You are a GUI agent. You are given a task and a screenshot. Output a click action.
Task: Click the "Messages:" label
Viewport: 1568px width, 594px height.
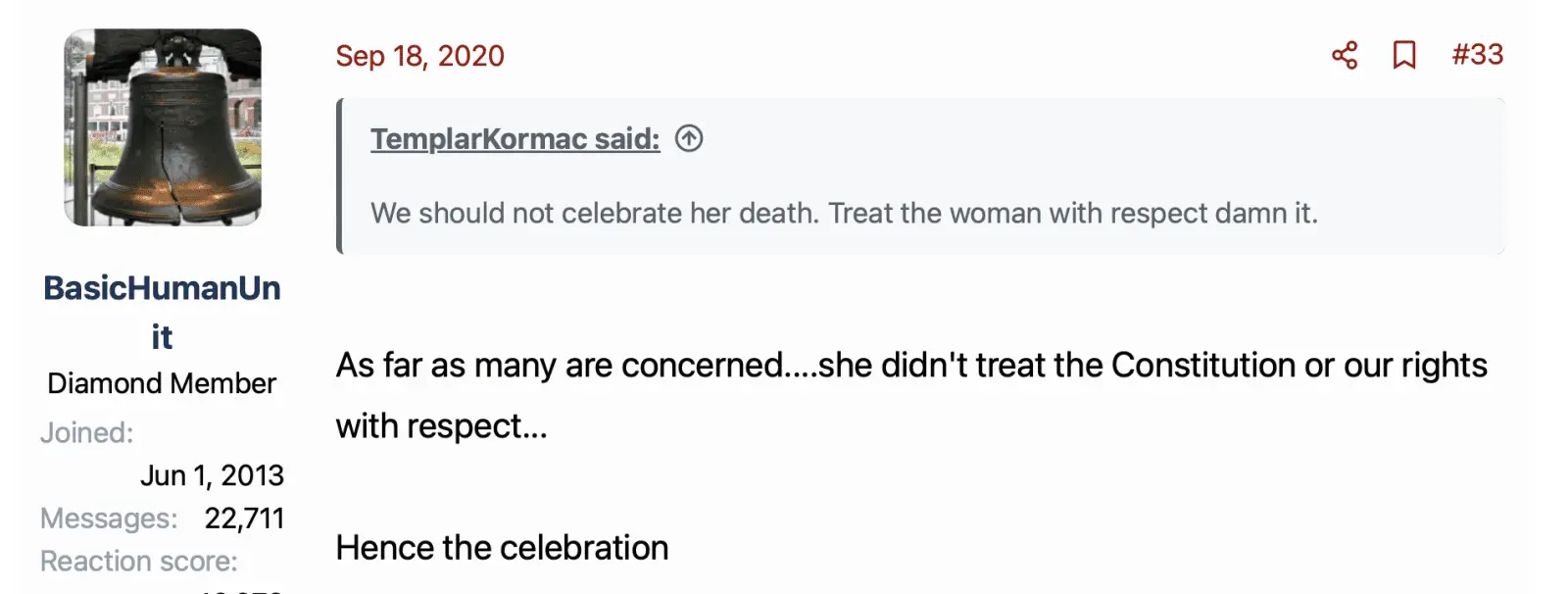point(109,519)
